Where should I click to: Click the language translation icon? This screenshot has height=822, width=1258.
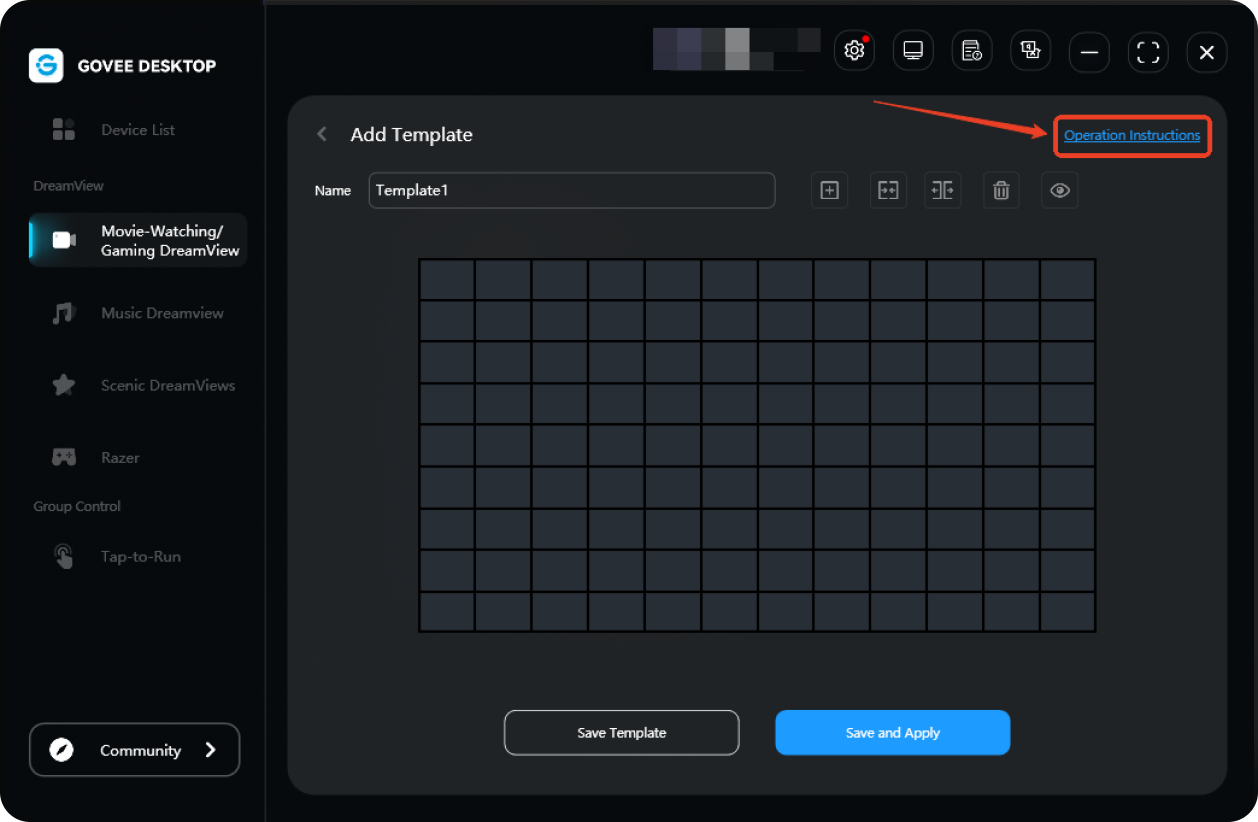1030,51
